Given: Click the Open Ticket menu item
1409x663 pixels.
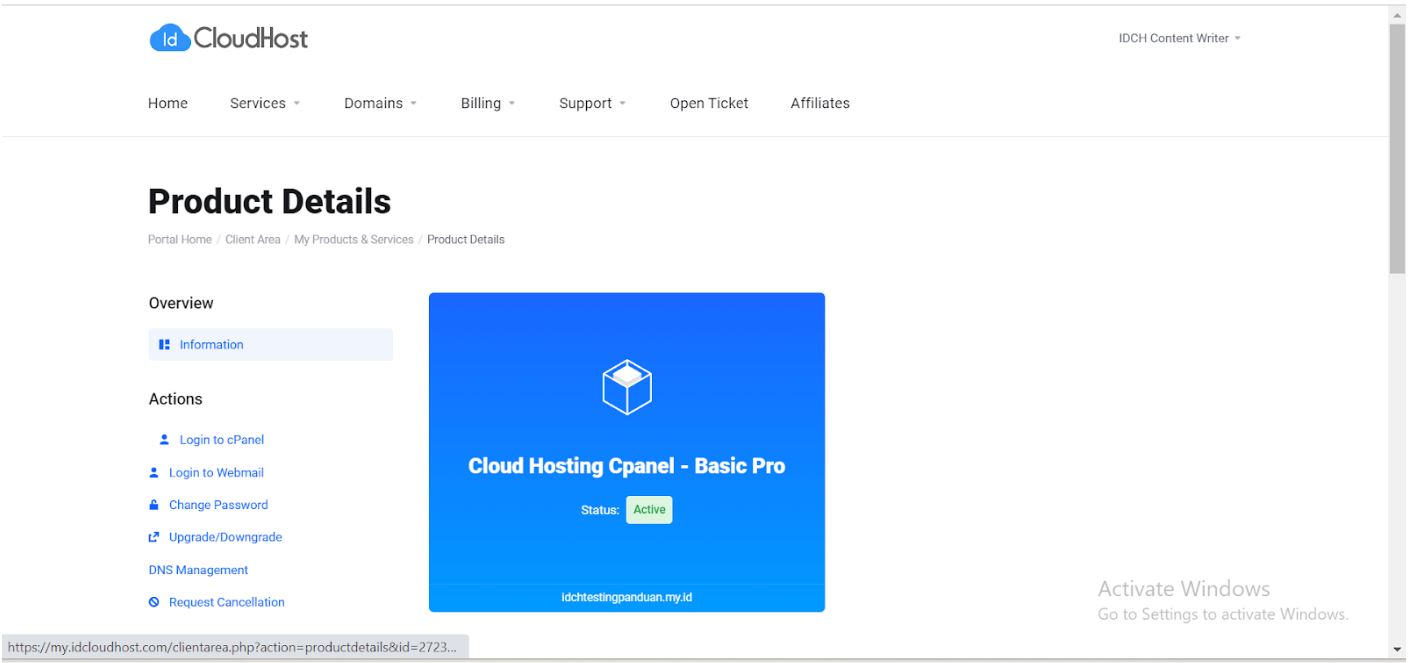Looking at the screenshot, I should 709,103.
